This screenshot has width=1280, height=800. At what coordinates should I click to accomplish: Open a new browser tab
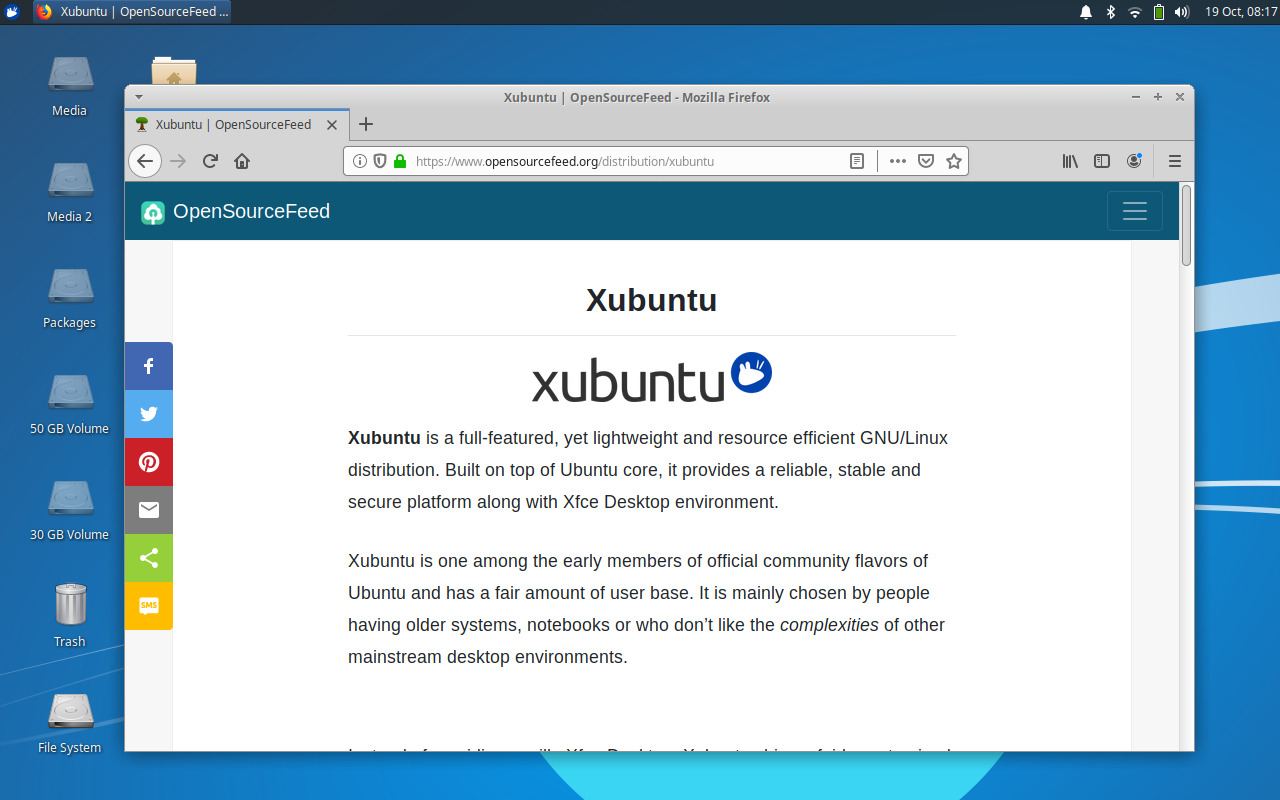tap(366, 124)
